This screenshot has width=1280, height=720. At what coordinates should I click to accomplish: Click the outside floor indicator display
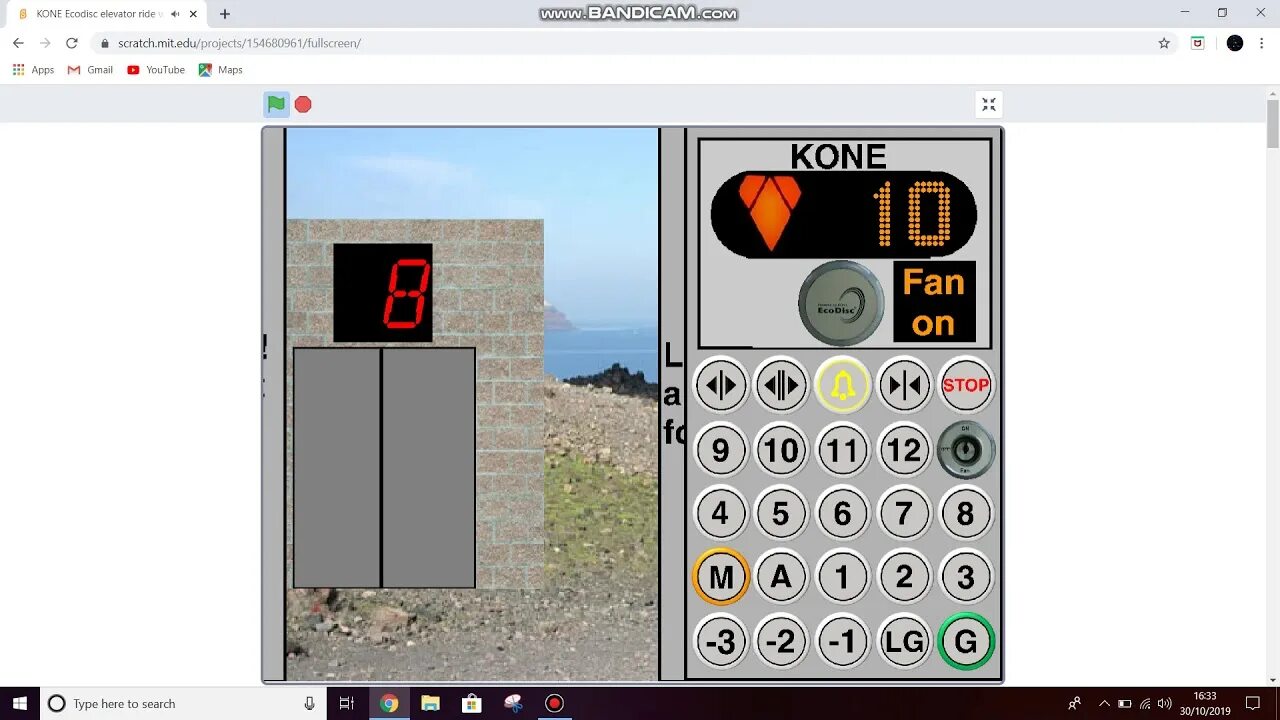coord(383,292)
